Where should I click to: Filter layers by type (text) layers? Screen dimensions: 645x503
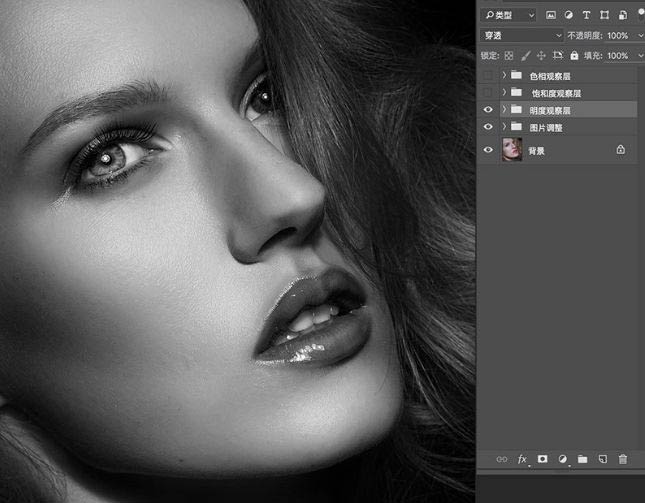click(586, 15)
